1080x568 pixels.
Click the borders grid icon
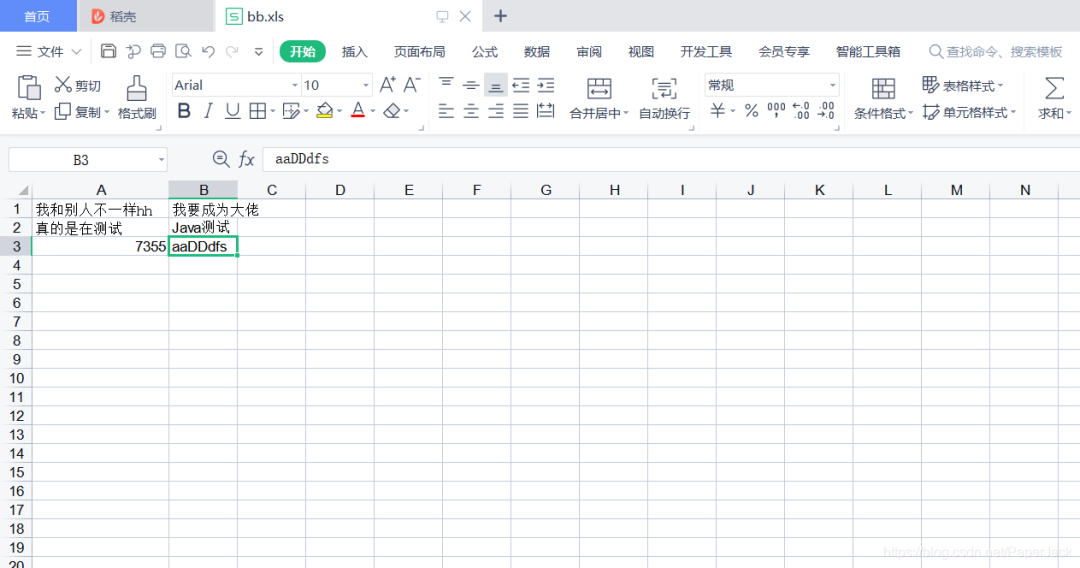pos(258,111)
